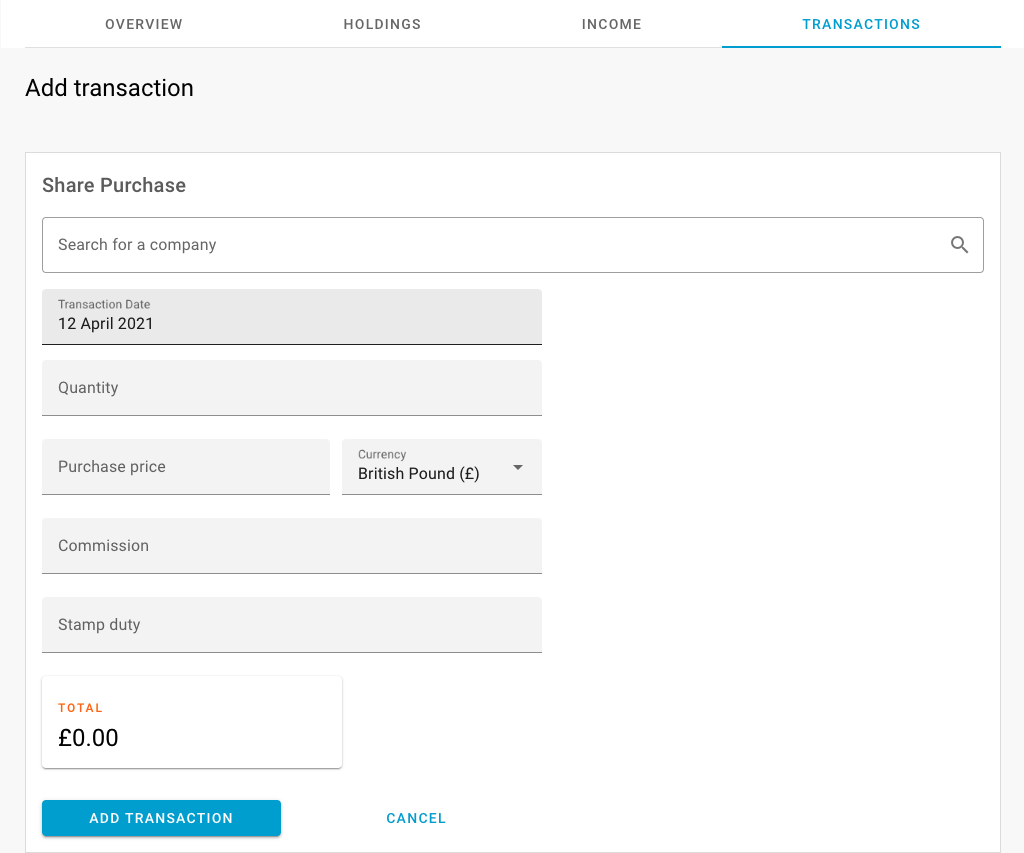Click the Stamp duty field
This screenshot has height=853, width=1024.
pos(292,625)
